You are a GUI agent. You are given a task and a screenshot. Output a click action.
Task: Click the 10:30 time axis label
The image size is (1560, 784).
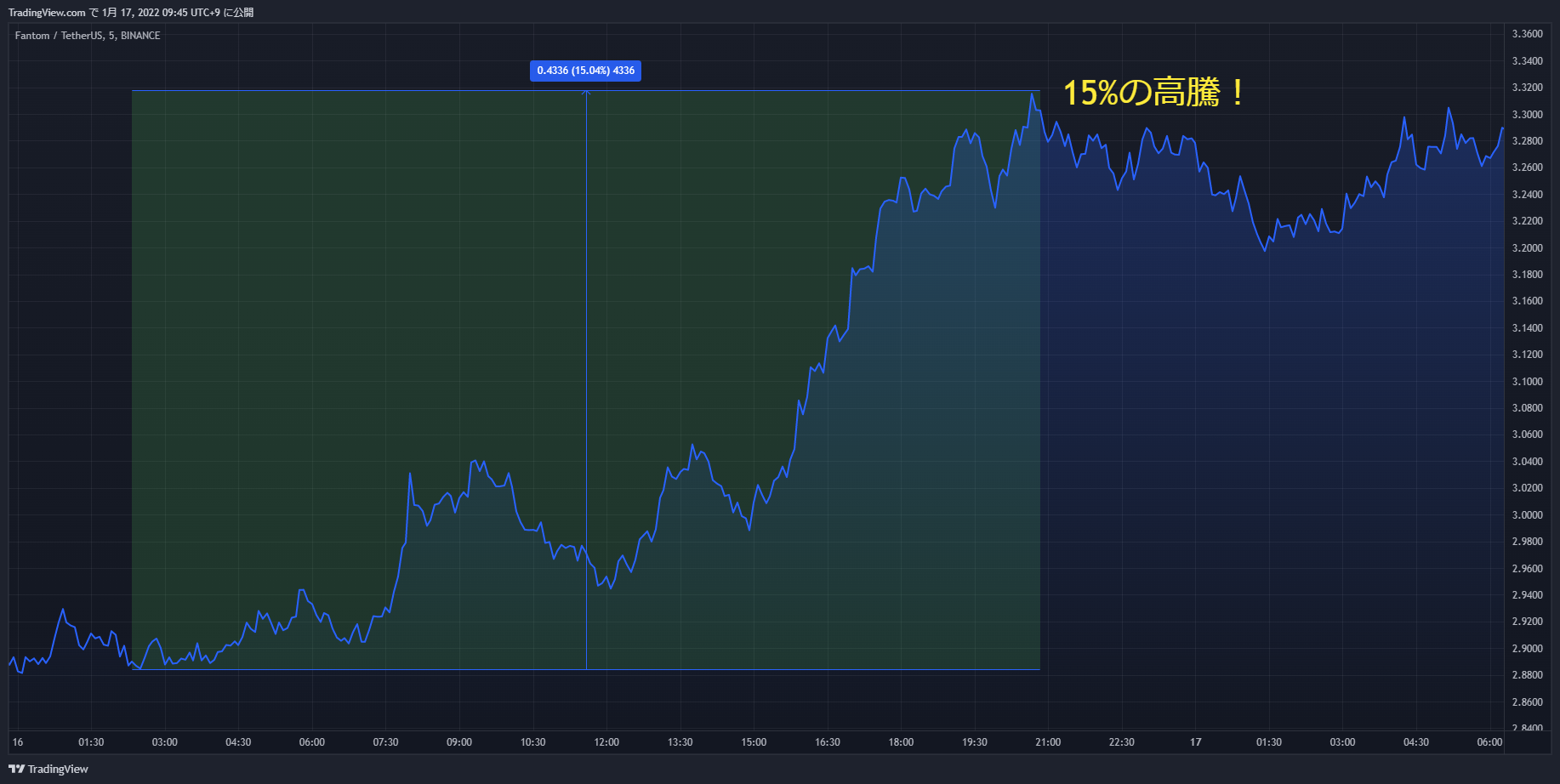coord(533,742)
